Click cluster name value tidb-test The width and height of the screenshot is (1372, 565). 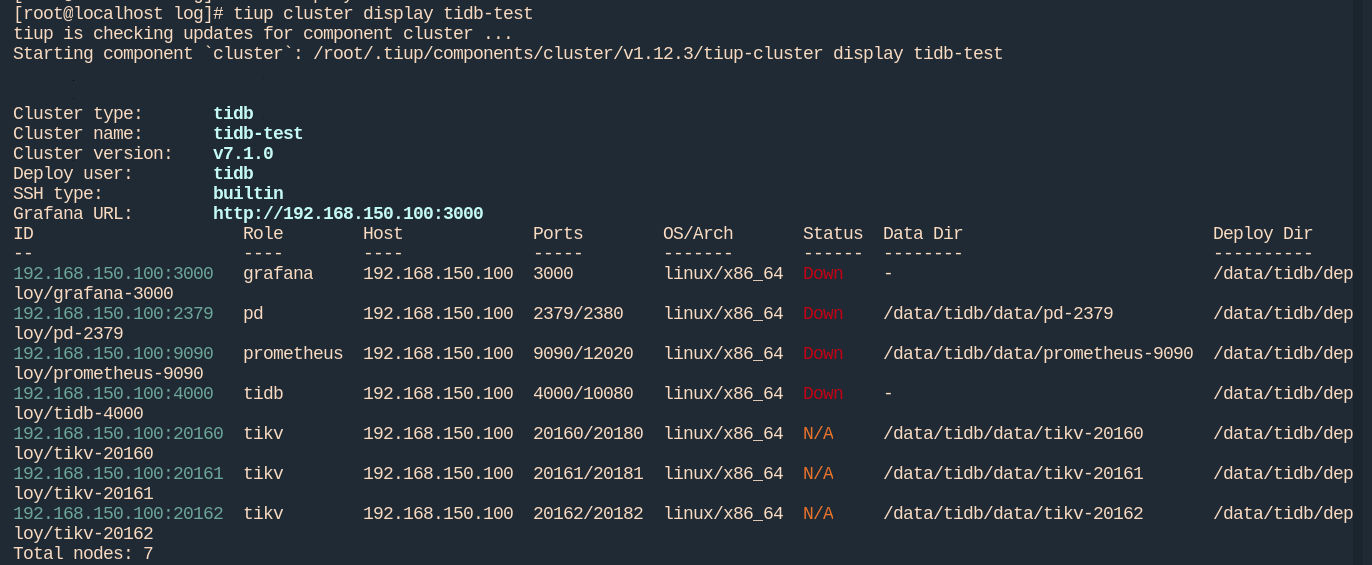(x=258, y=133)
